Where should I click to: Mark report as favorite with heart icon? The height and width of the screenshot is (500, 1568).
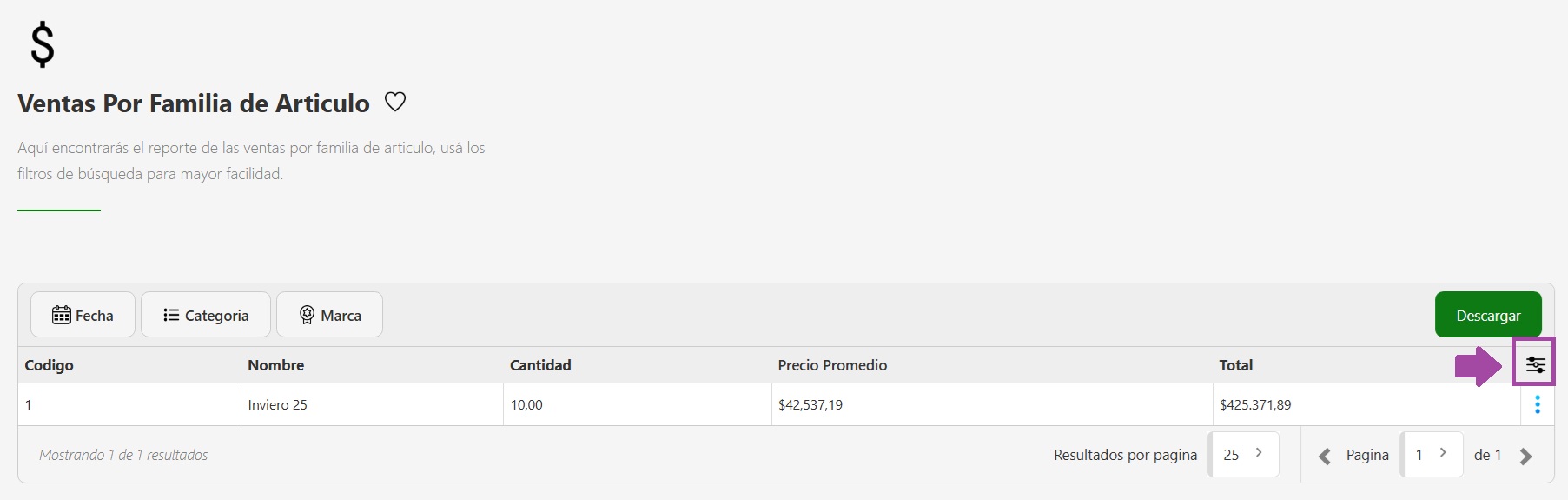[395, 103]
